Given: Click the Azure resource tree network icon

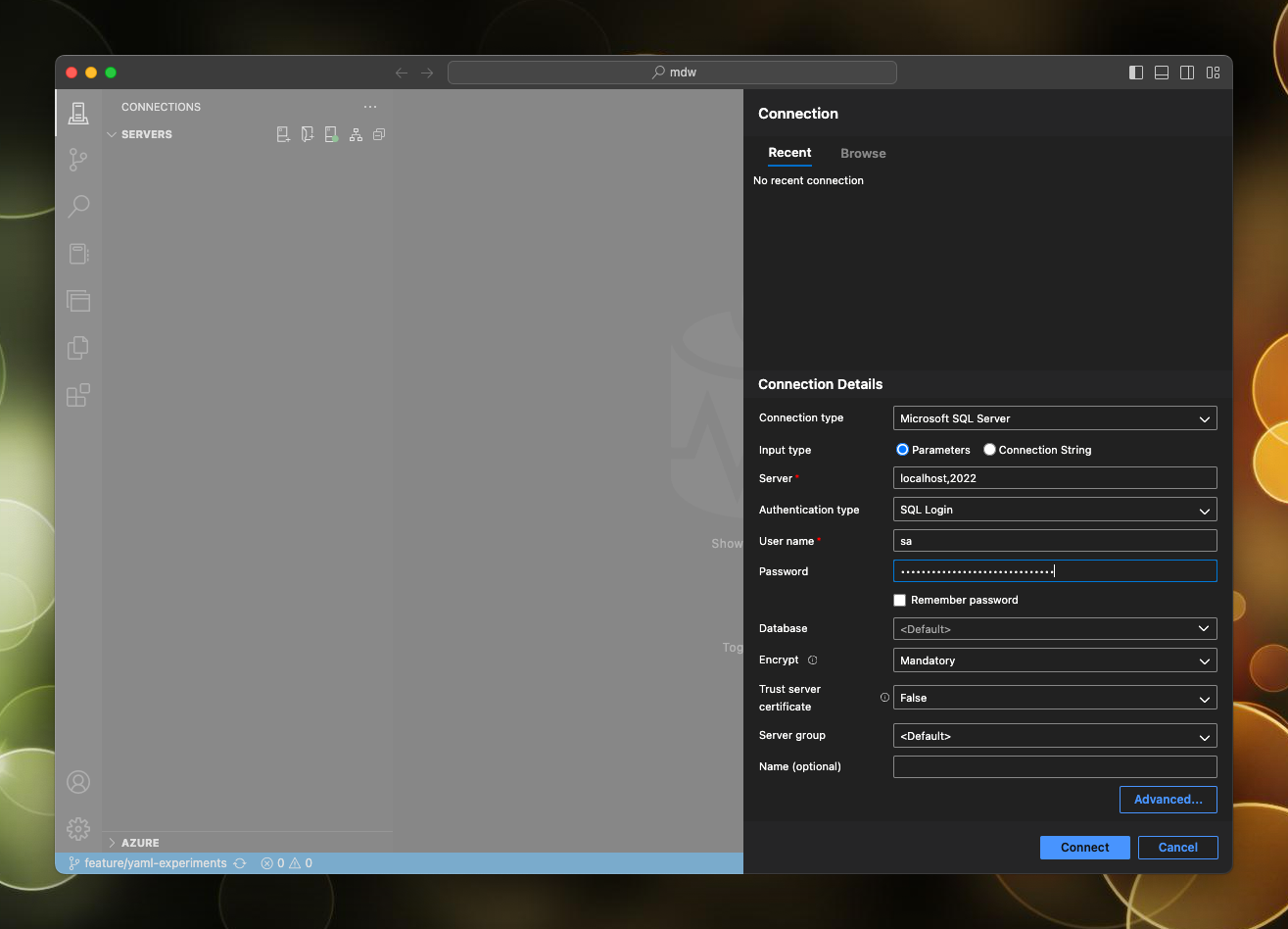Looking at the screenshot, I should tap(356, 134).
